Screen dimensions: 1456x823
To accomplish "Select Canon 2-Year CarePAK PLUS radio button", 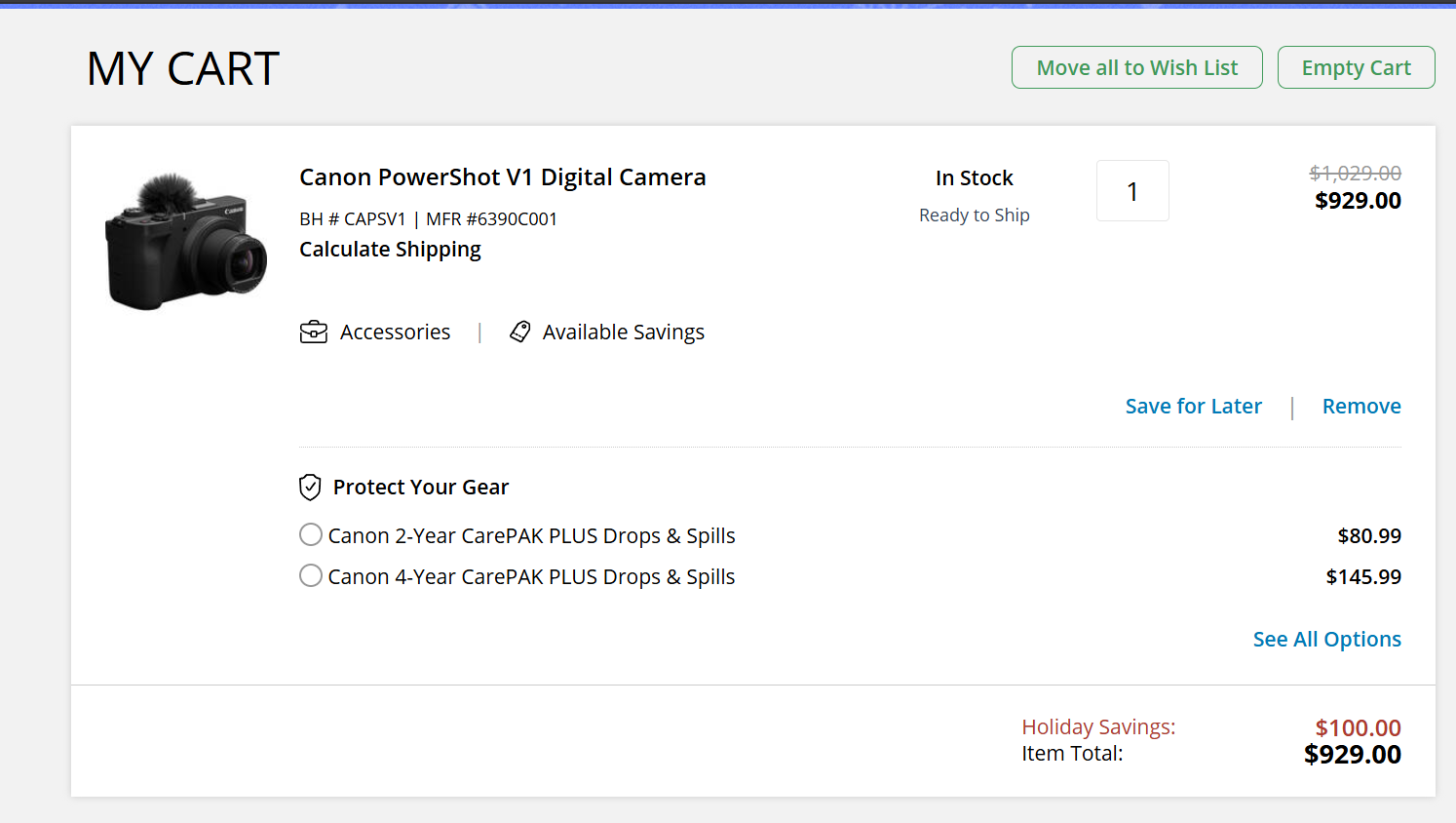I will click(311, 534).
